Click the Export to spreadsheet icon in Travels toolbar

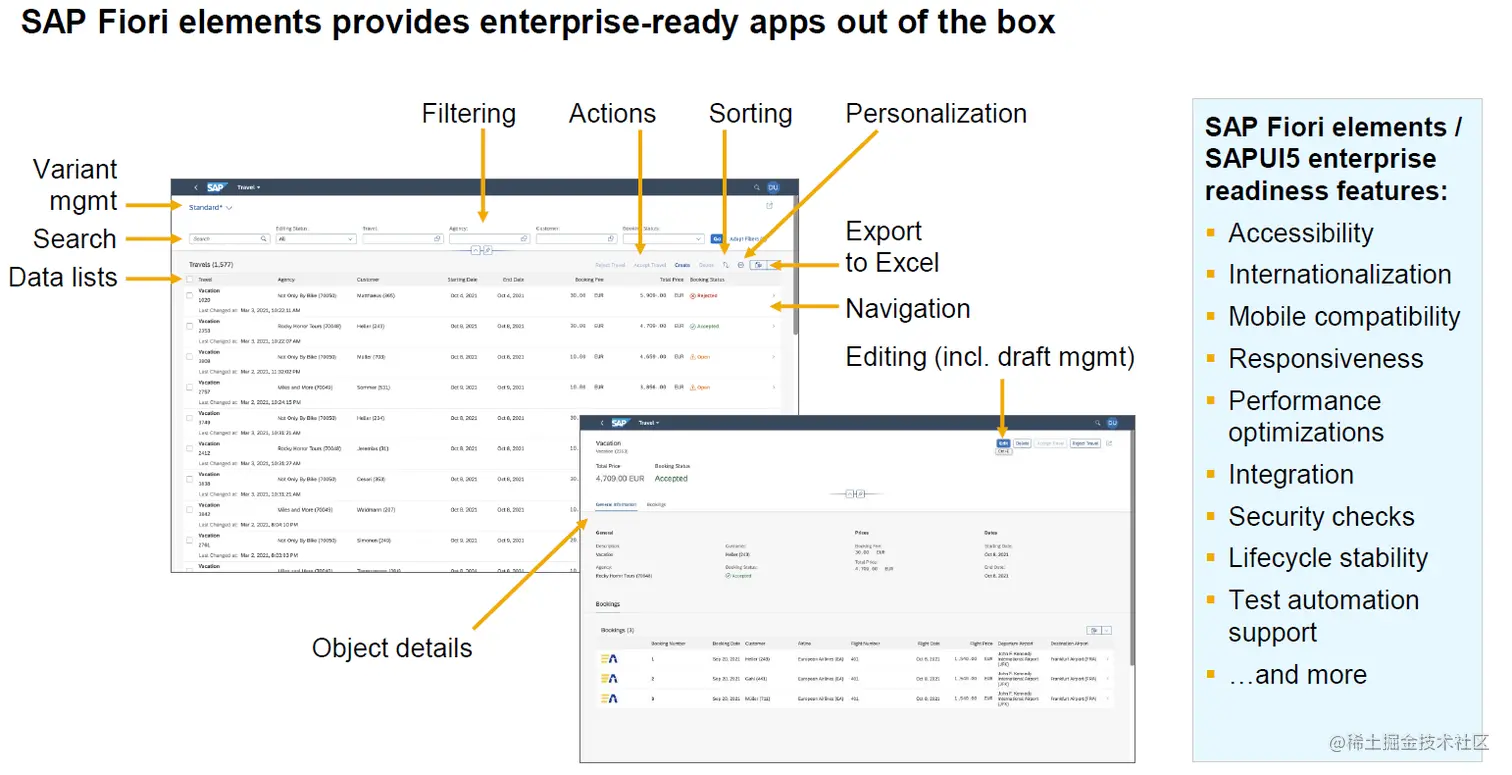(x=758, y=265)
